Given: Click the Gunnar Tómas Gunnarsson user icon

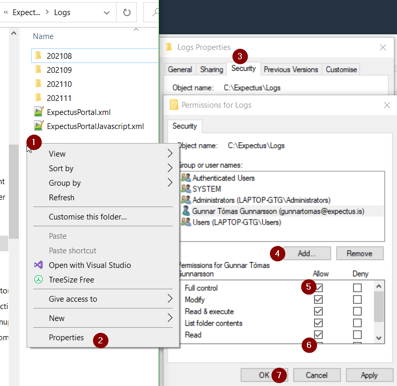Looking at the screenshot, I should pyautogui.click(x=186, y=211).
